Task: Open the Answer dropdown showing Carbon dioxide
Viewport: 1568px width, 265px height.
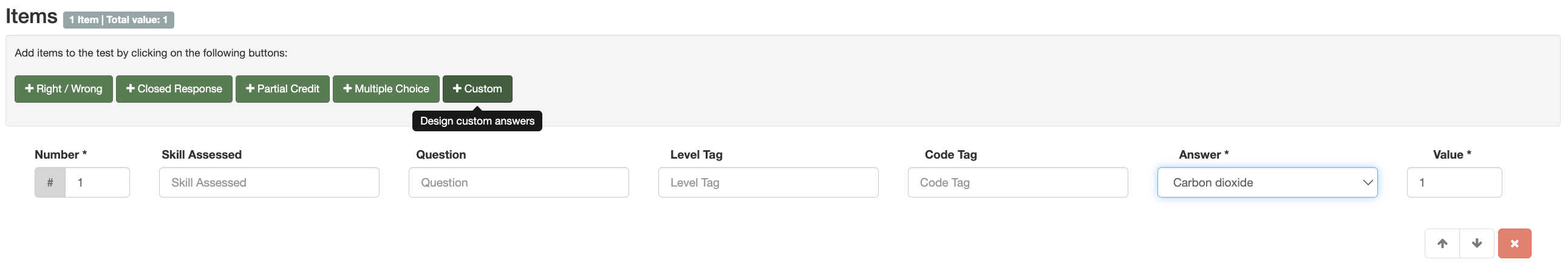Action: (1267, 183)
